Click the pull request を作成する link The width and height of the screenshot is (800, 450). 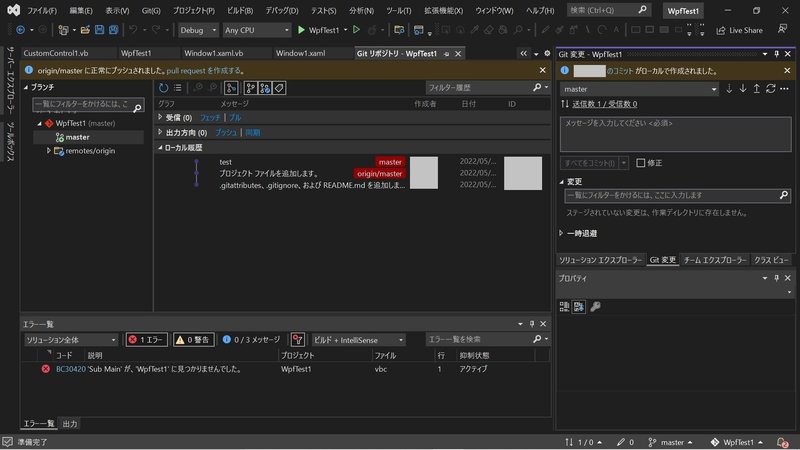pos(205,70)
